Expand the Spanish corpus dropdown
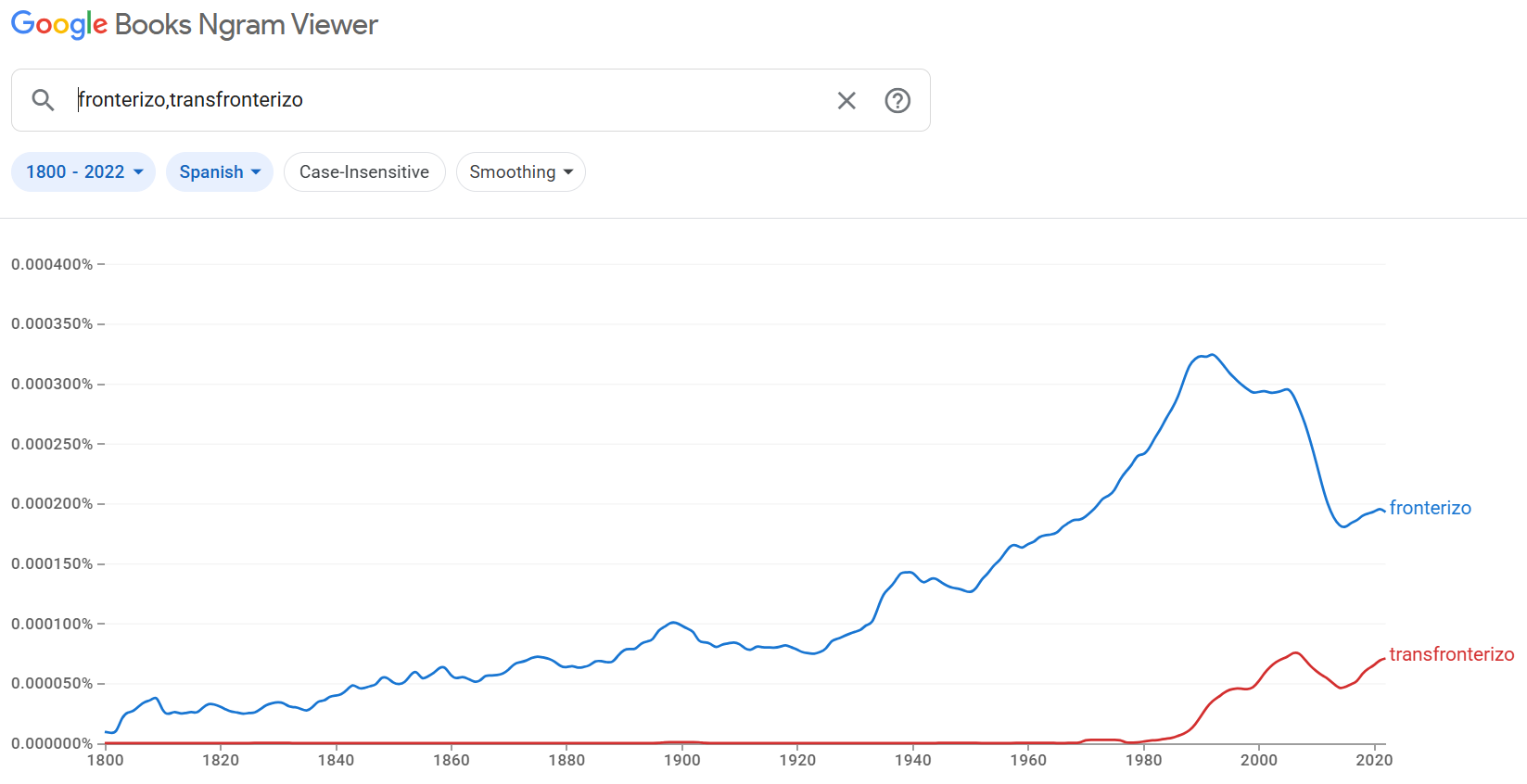This screenshot has width=1527, height=784. pos(220,172)
